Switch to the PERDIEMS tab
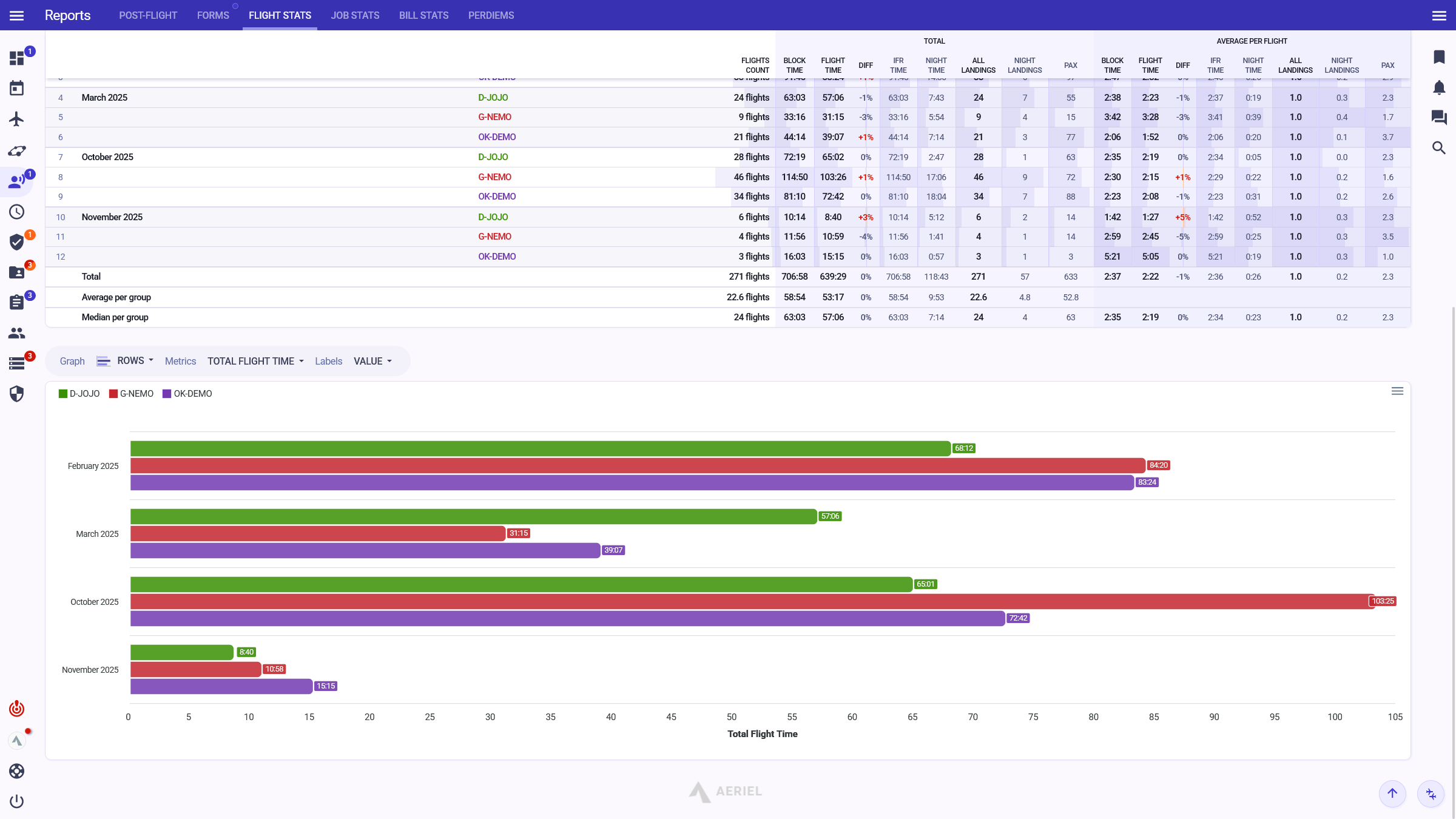This screenshot has height=819, width=1456. click(x=491, y=15)
